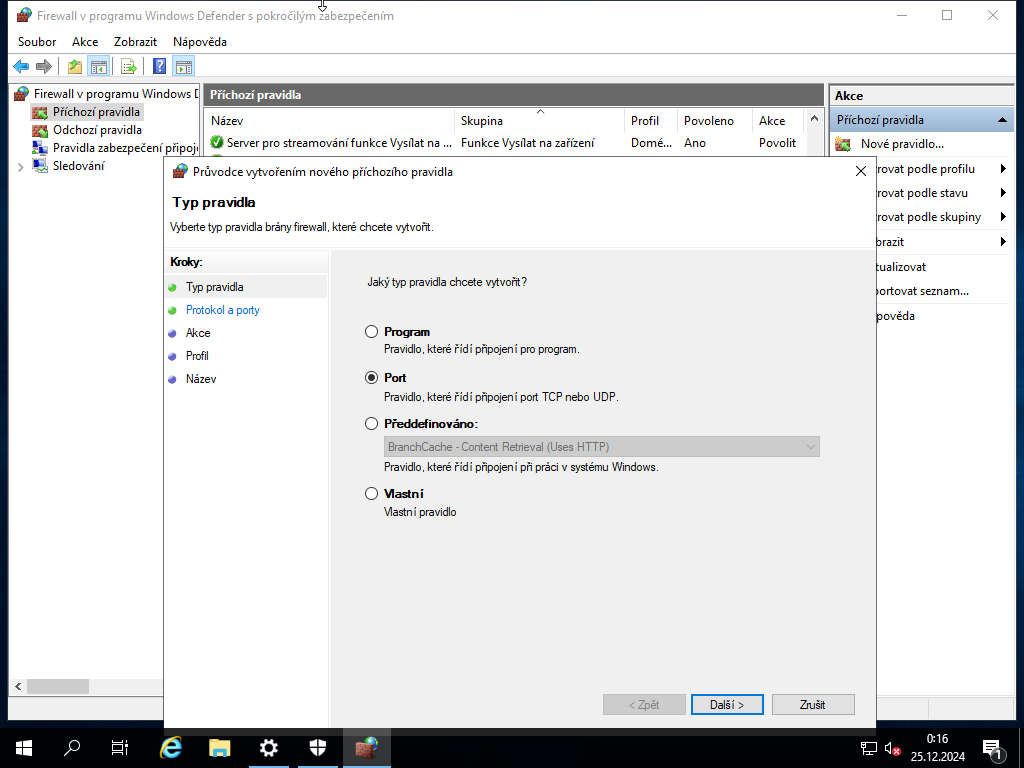Open the Export list toolbar icon

click(x=129, y=66)
